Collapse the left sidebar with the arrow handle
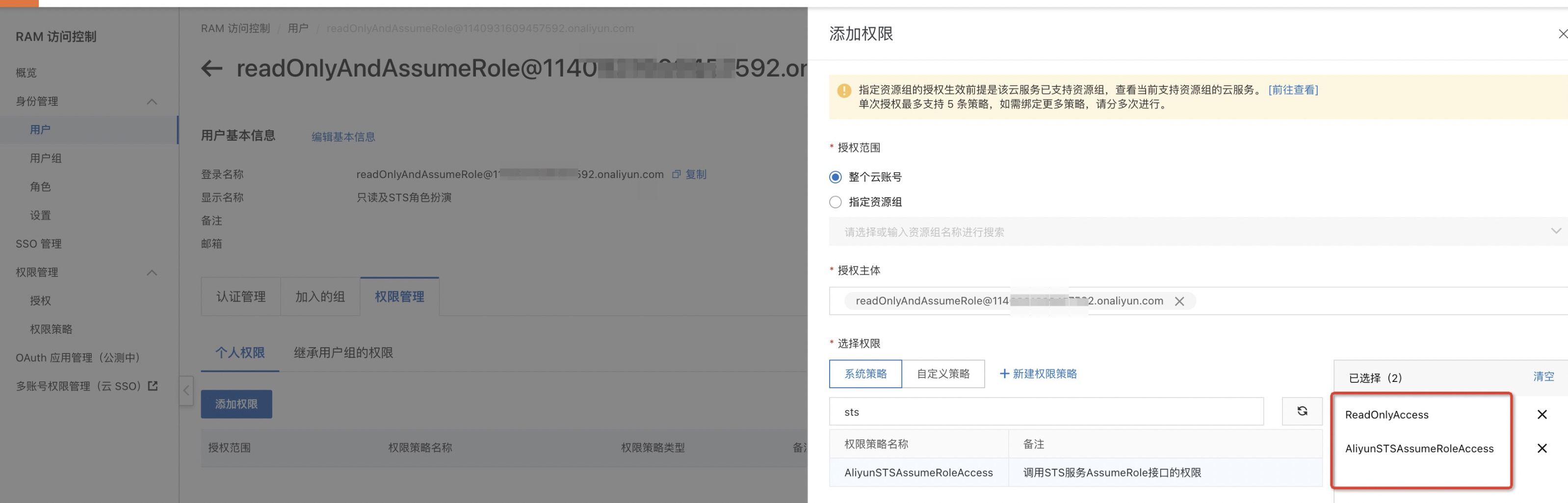The height and width of the screenshot is (503, 1568). tap(186, 390)
